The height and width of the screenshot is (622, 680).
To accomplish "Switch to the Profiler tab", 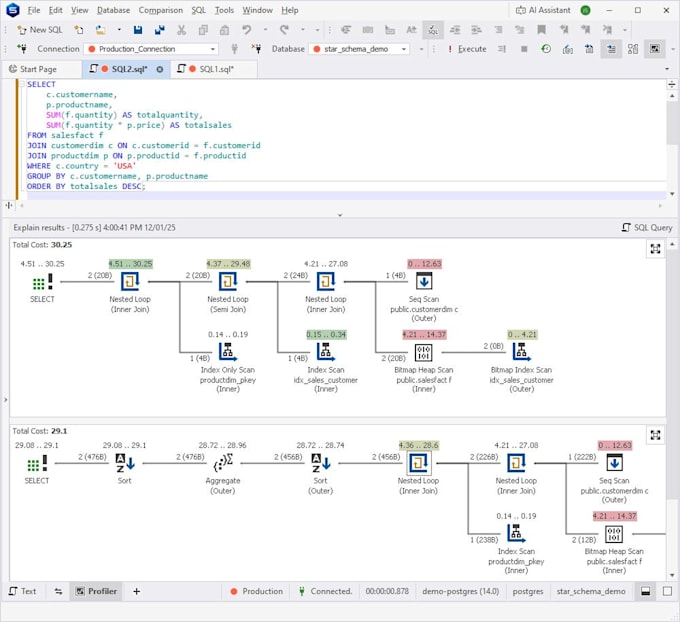I will point(96,591).
